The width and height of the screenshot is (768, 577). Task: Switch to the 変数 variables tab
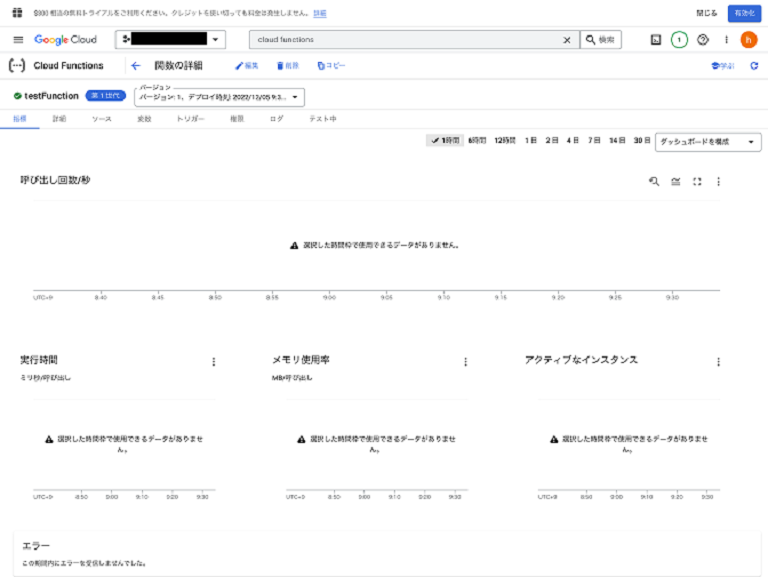[x=144, y=119]
